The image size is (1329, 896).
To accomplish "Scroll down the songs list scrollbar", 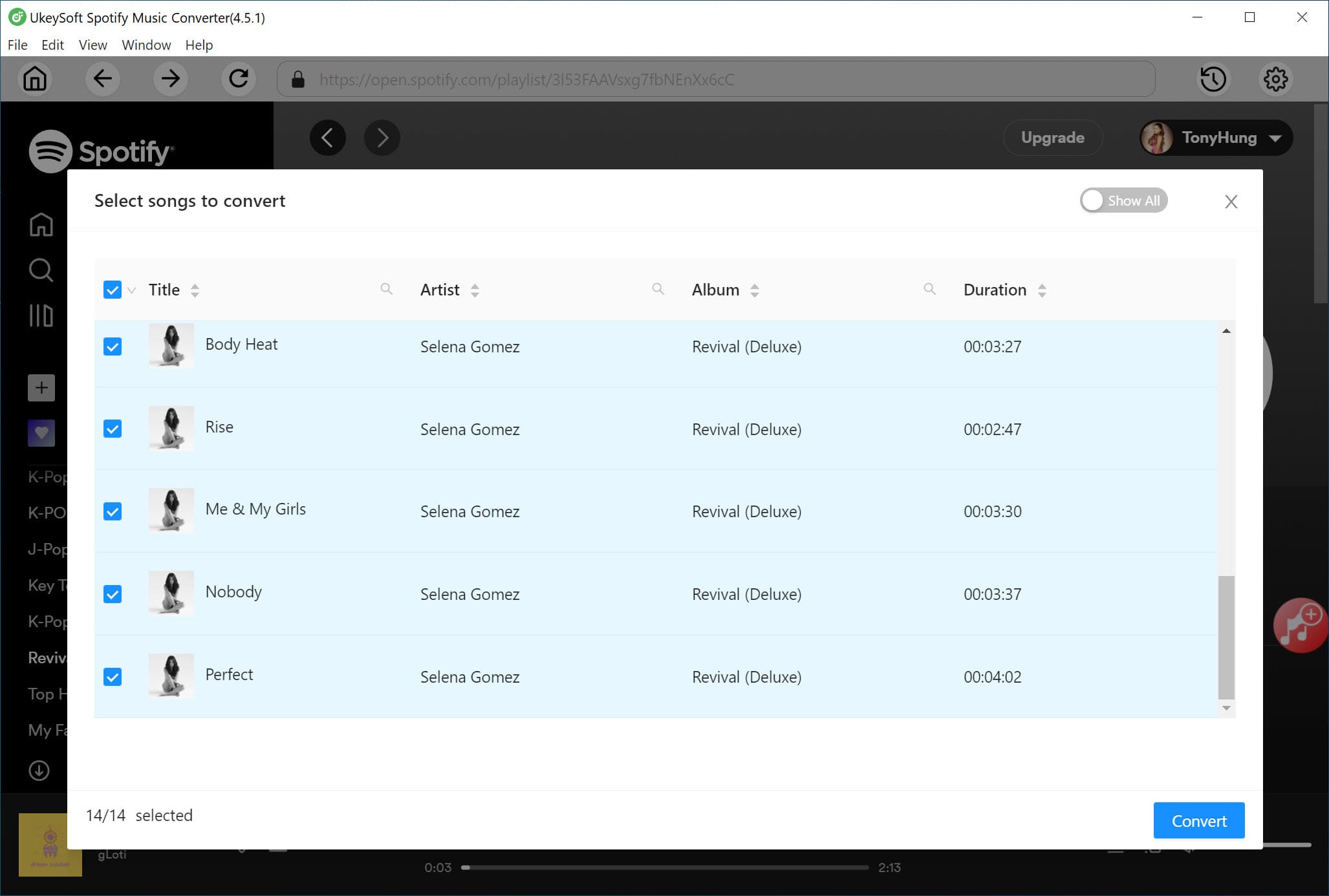I will pyautogui.click(x=1227, y=709).
